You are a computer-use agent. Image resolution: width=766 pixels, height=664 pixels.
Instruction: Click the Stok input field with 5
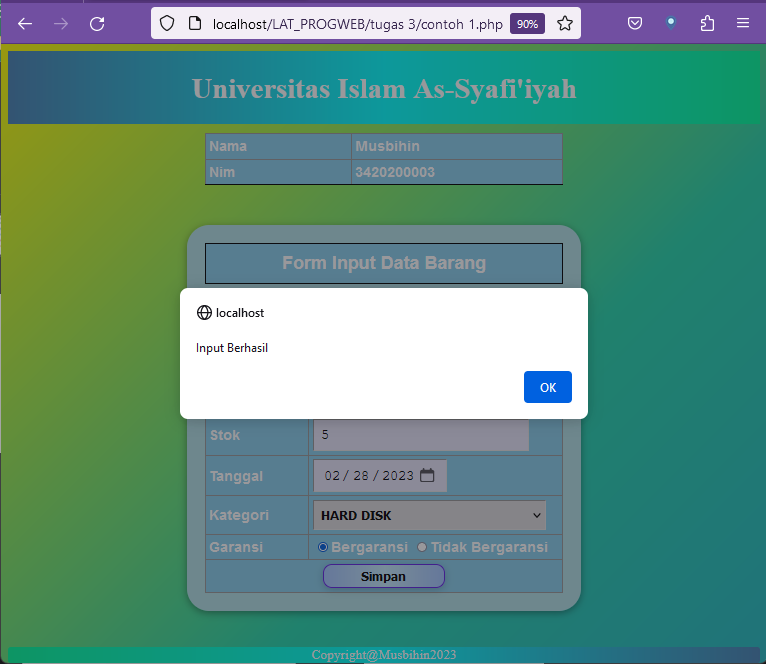(x=421, y=435)
